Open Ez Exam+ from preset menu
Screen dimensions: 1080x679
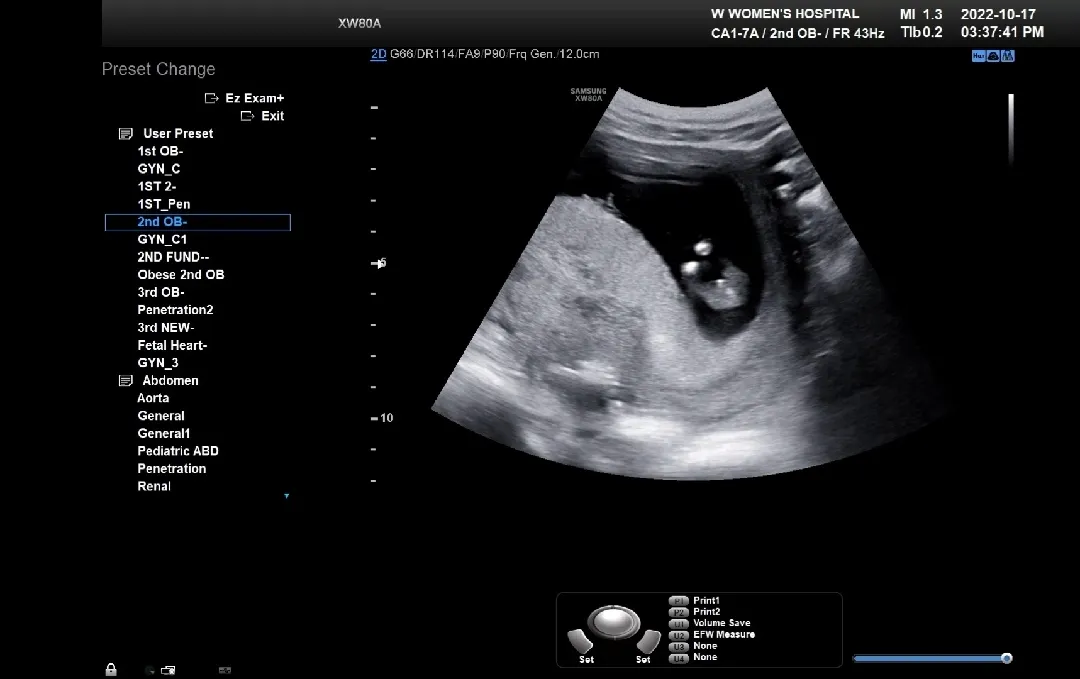tap(255, 98)
